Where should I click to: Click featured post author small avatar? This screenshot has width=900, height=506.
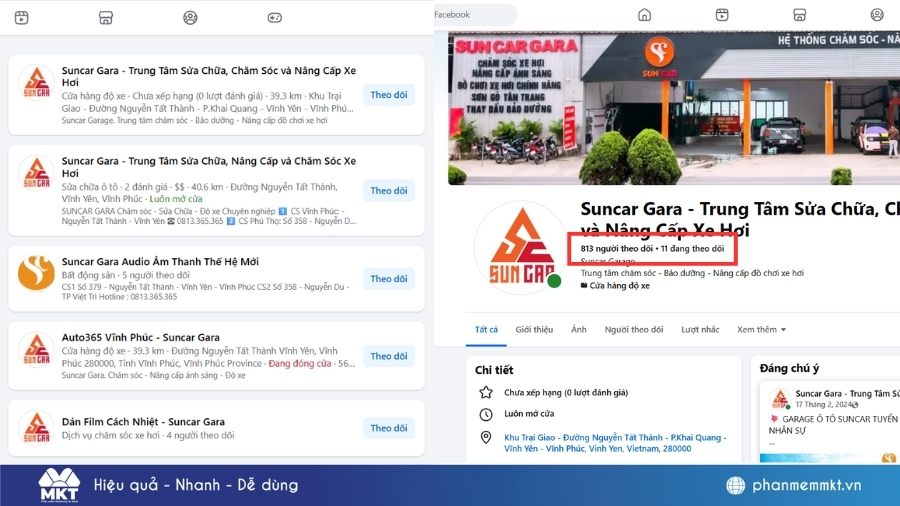tap(780, 399)
